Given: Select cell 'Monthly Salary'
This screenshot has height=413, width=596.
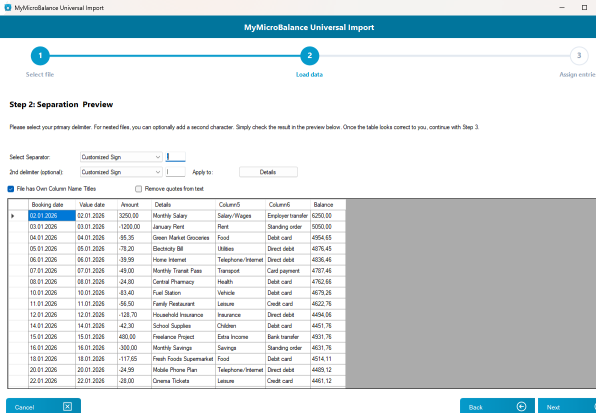Looking at the screenshot, I should point(183,216).
